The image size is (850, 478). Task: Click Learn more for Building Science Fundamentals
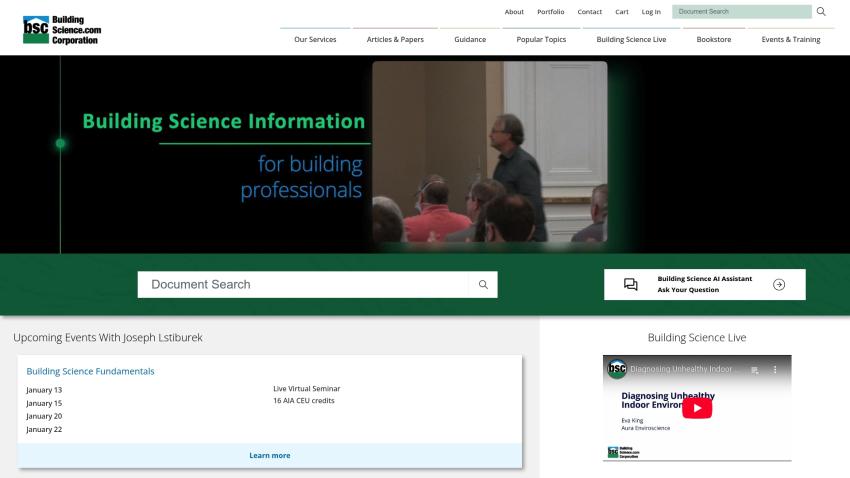click(269, 455)
